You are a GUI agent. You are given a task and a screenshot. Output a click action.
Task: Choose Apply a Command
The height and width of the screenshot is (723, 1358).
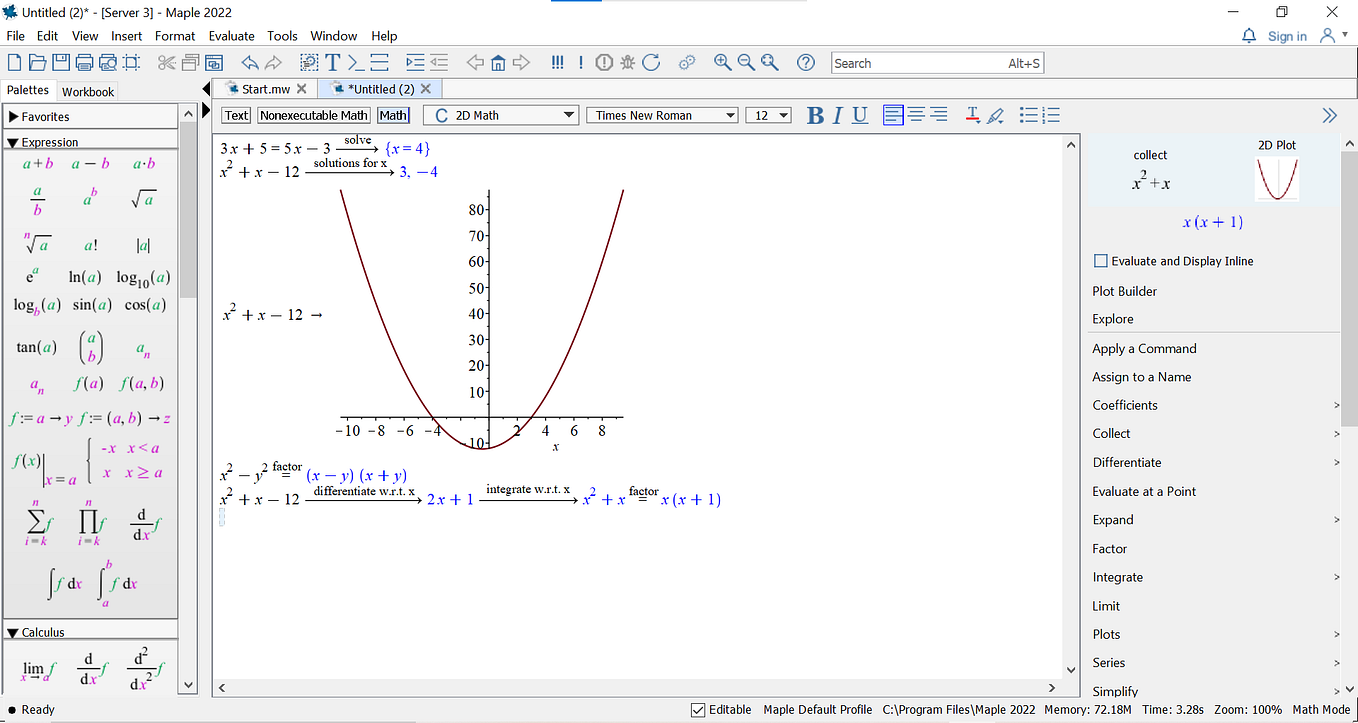click(x=1144, y=348)
